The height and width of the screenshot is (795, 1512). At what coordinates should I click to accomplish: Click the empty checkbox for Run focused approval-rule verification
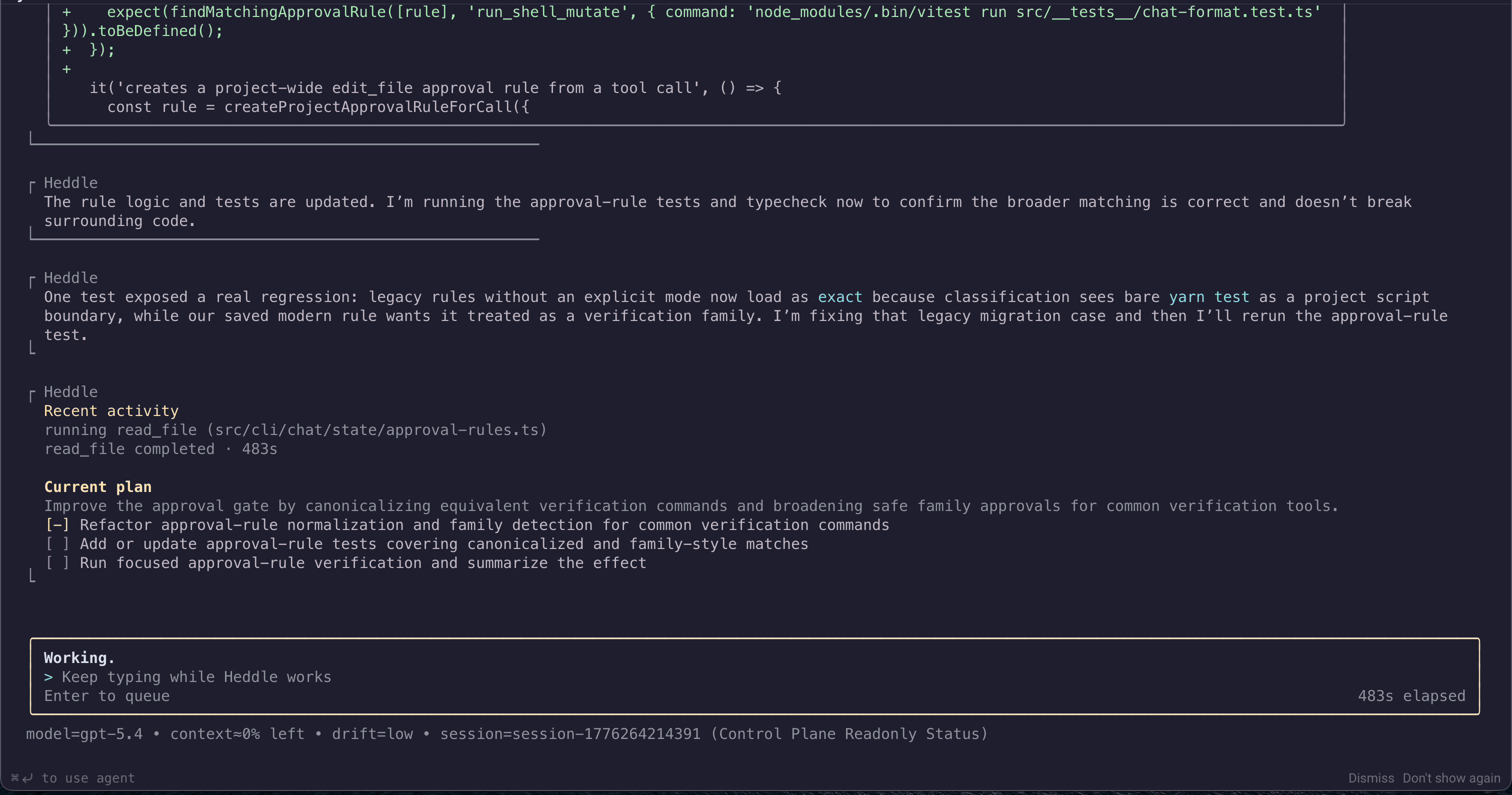(57, 562)
